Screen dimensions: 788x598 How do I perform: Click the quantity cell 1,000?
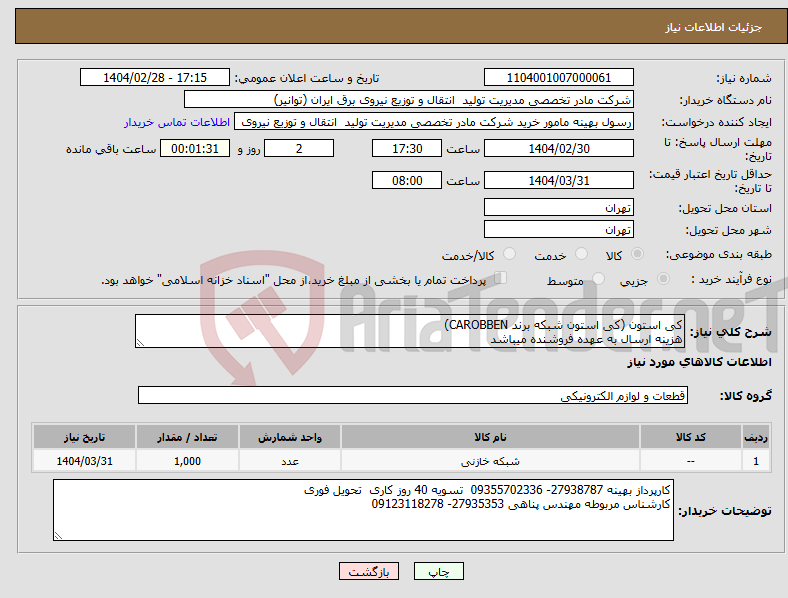187,461
